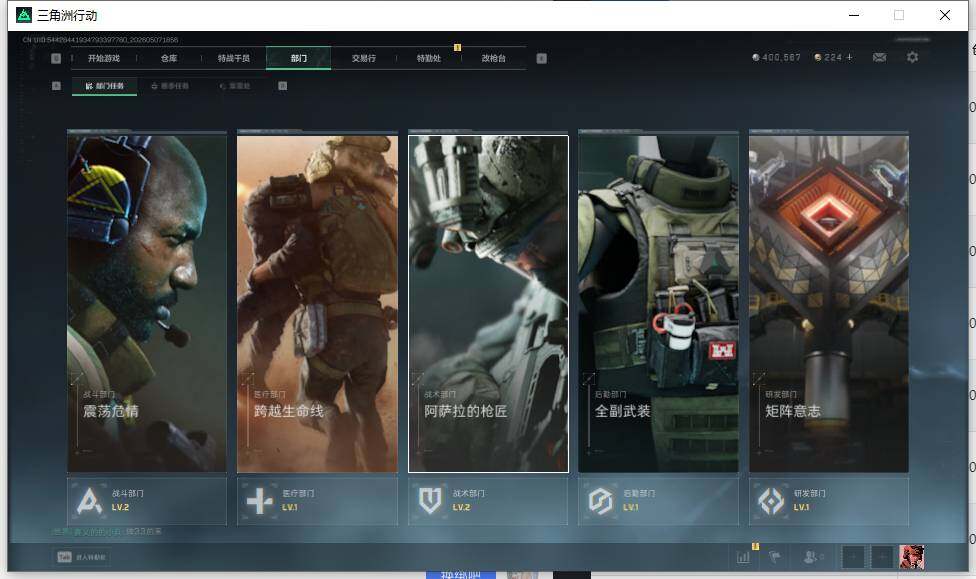Viewport: 976px width, 579px height.
Task: Click the 战斗部门 LV.2 panel
Action: [x=147, y=501]
